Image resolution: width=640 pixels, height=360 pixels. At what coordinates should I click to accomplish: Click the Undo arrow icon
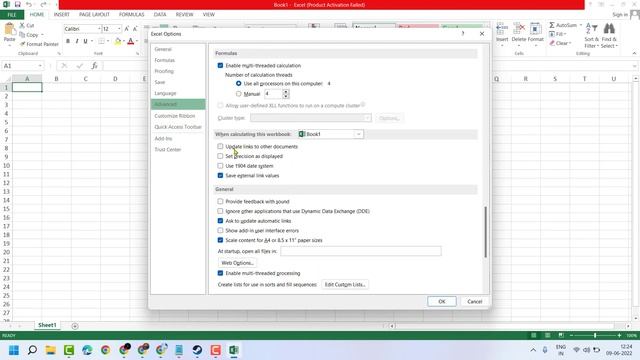pyautogui.click(x=29, y=4)
